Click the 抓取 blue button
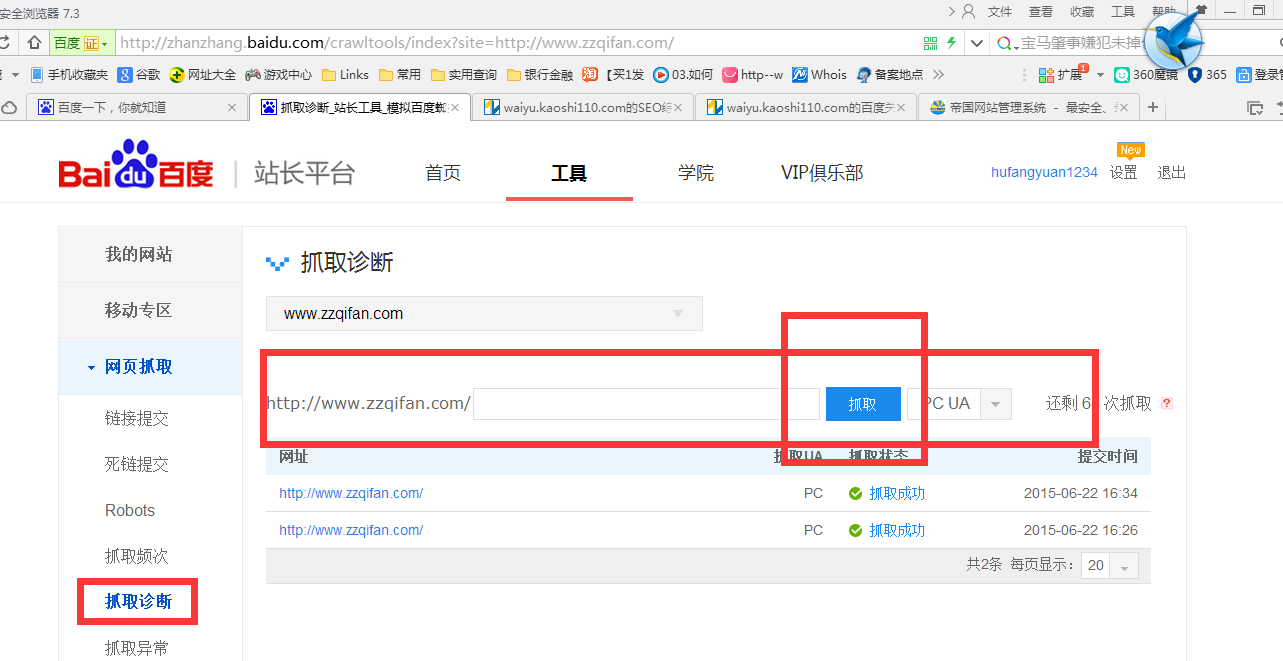The height and width of the screenshot is (661, 1283). tap(862, 403)
